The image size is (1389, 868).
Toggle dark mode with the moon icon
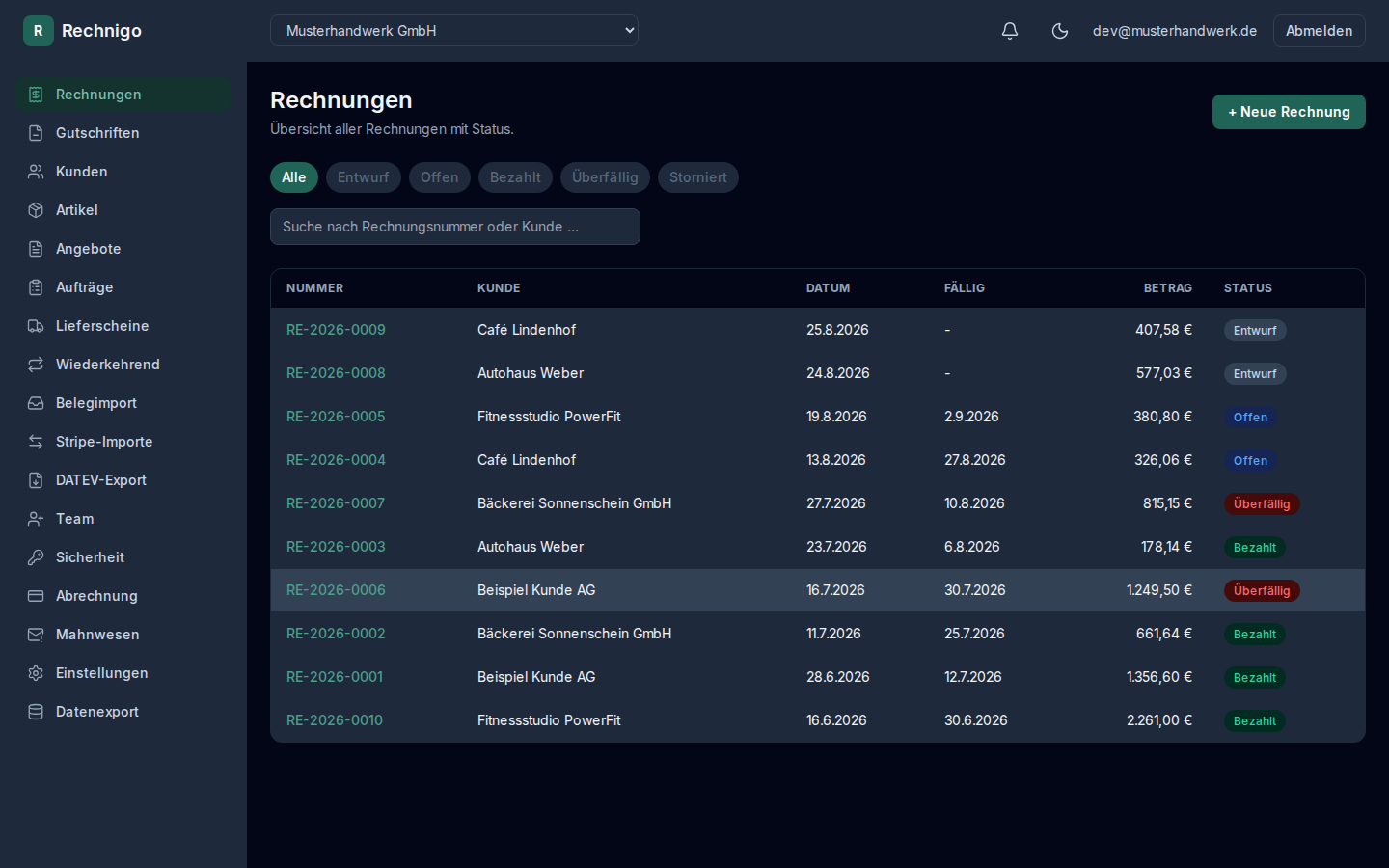[1060, 31]
